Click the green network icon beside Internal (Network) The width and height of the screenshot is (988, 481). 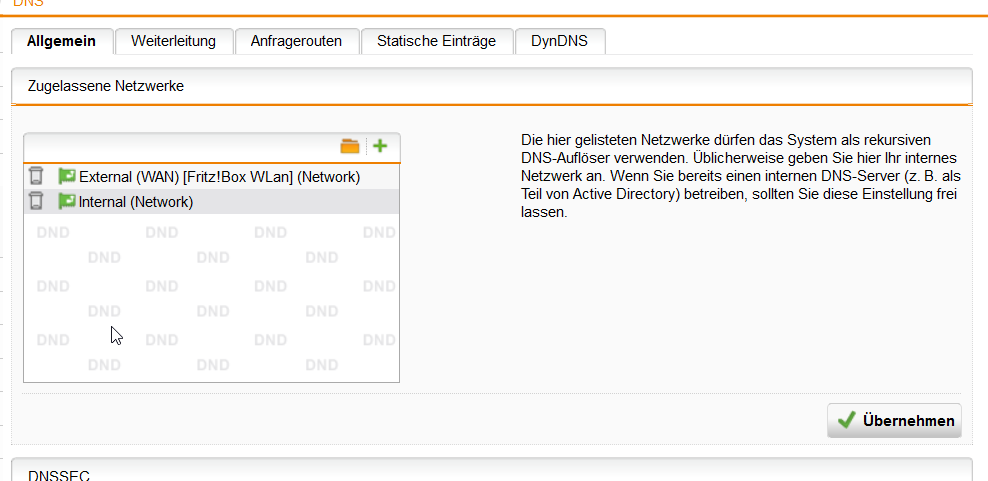(67, 201)
